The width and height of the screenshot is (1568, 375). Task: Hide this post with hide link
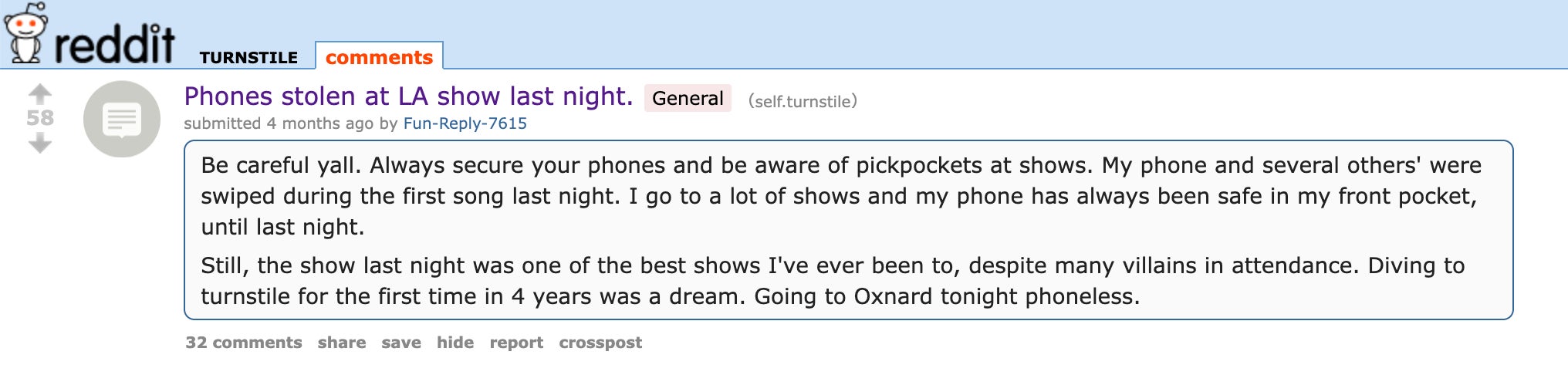coord(455,343)
